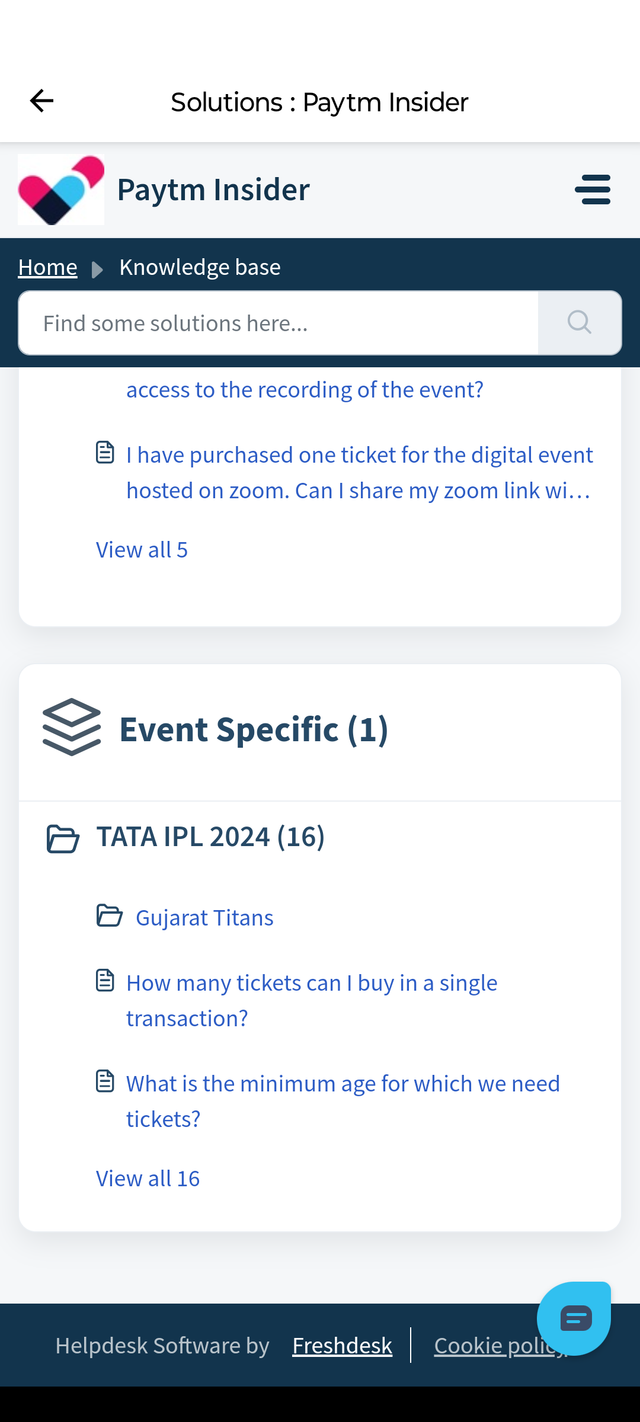The width and height of the screenshot is (640, 1422).
Task: Open the hamburger menu
Action: (x=593, y=190)
